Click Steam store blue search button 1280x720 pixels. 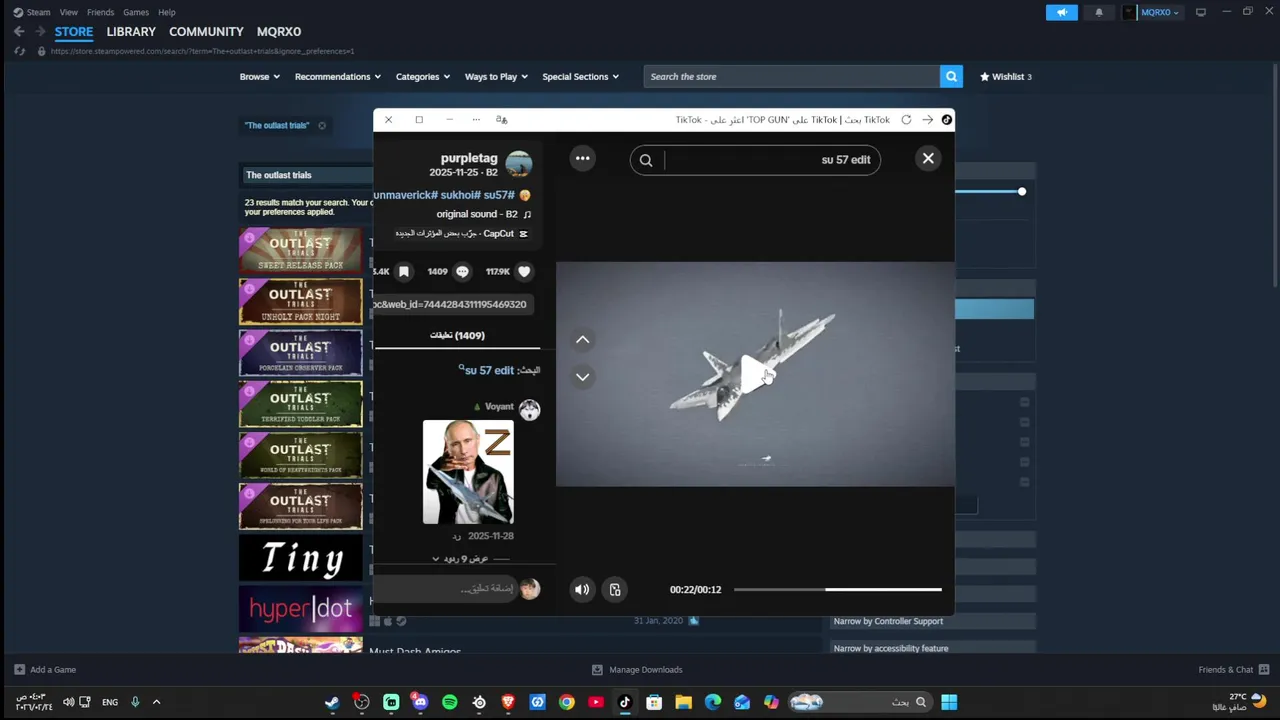pos(951,77)
